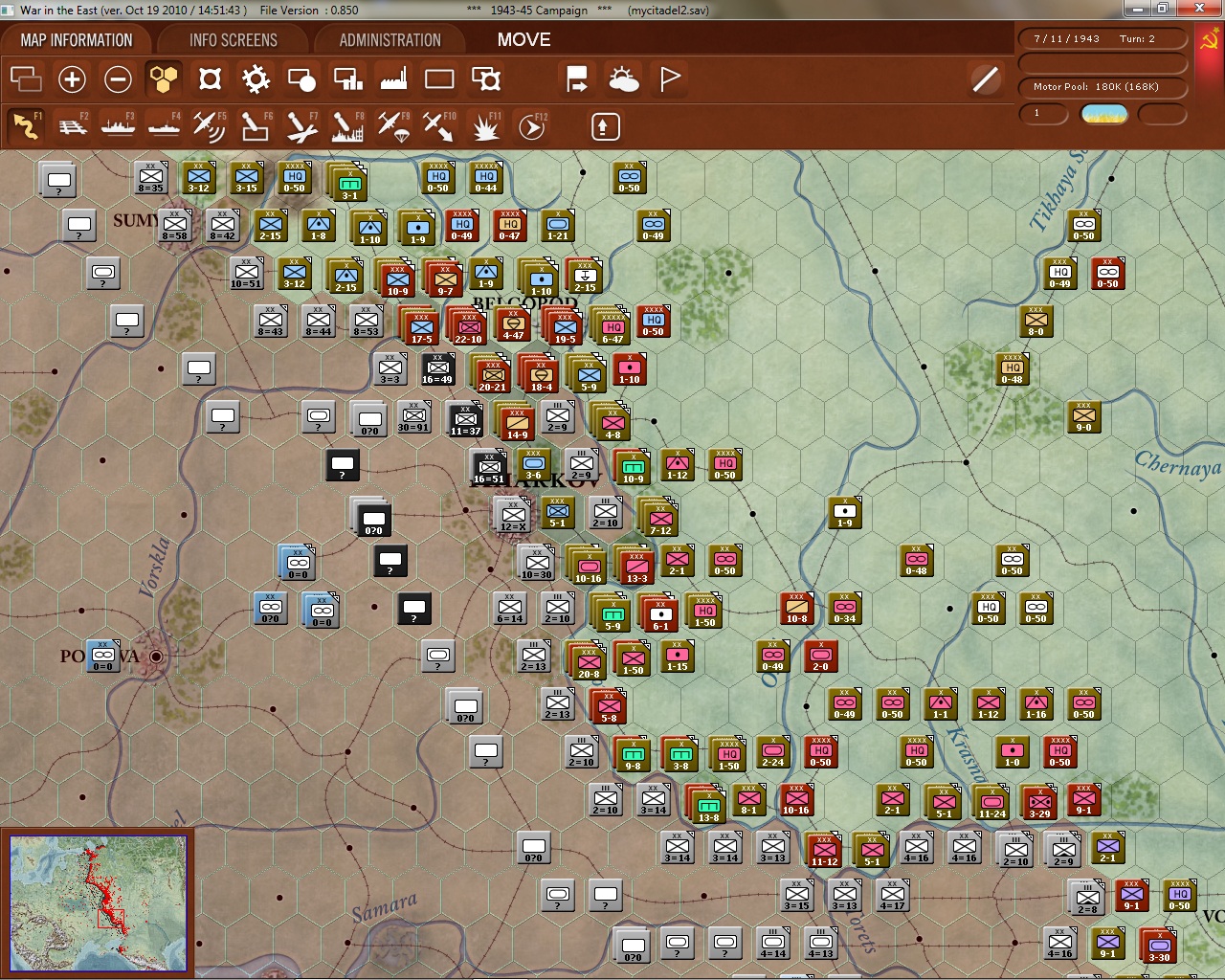Zoom in the map with the plus icon
1225x980 pixels.
(72, 79)
